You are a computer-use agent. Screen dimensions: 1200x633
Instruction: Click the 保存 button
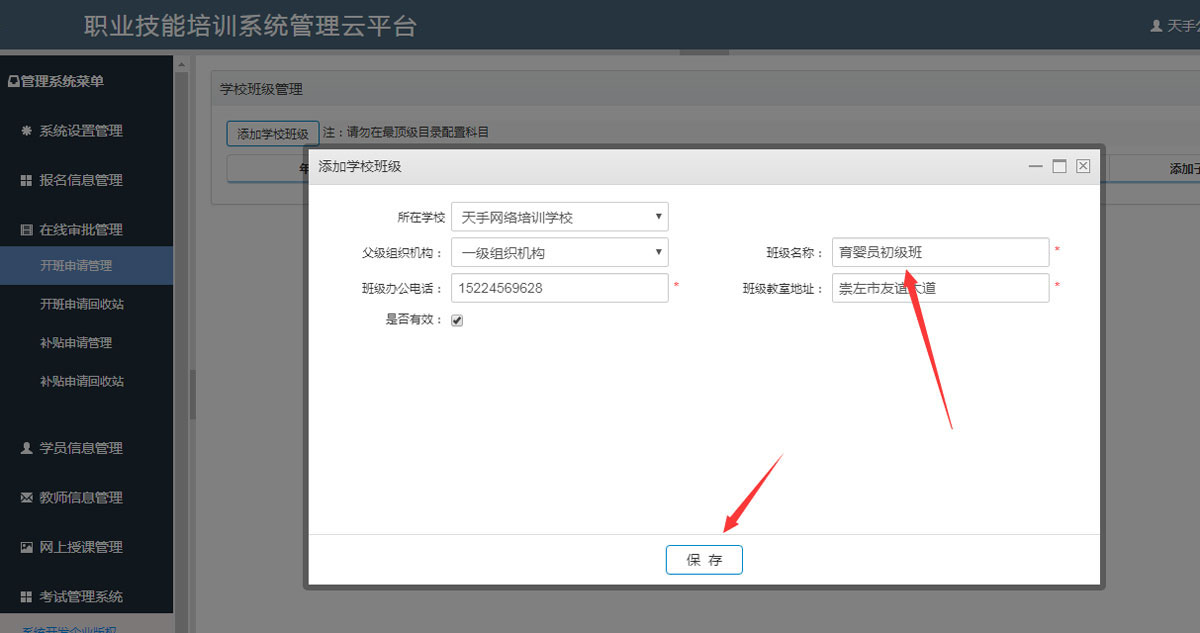704,560
